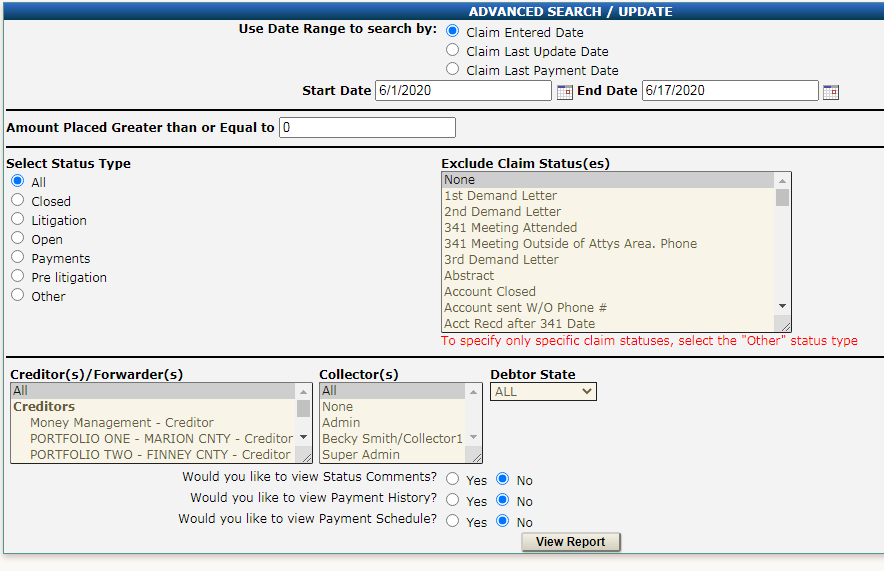Click the Collector list resize handle

coord(475,456)
